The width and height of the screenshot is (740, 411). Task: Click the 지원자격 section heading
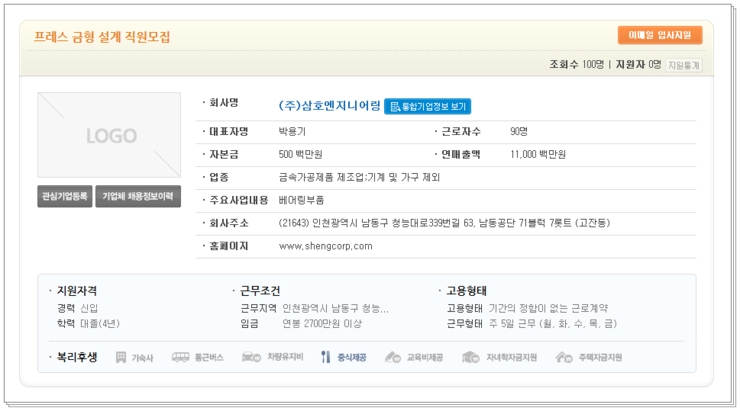[77, 291]
